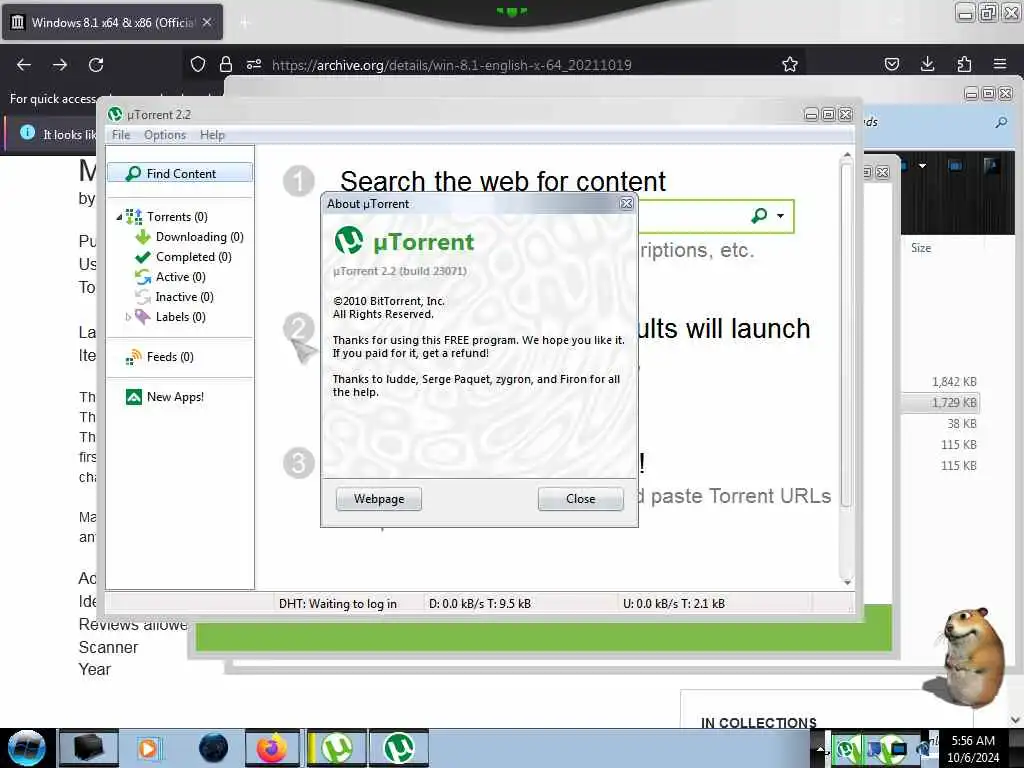The height and width of the screenshot is (768, 1024).
Task: Click µTorrent 2.2 title bar icon
Action: (116, 114)
